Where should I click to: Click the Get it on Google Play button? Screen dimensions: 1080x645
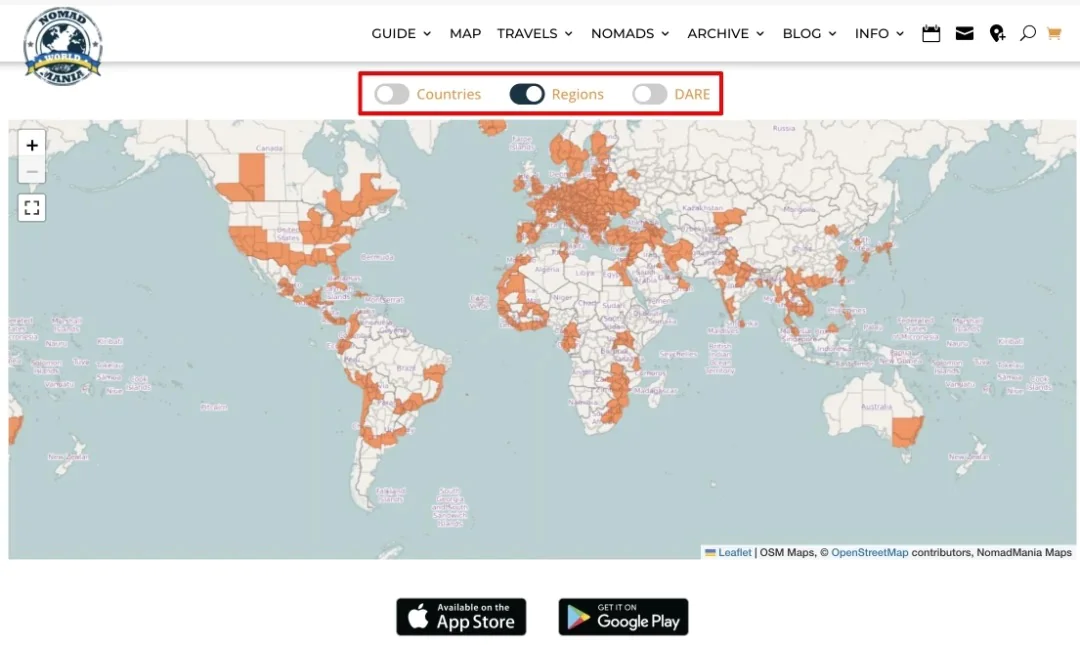coord(623,617)
